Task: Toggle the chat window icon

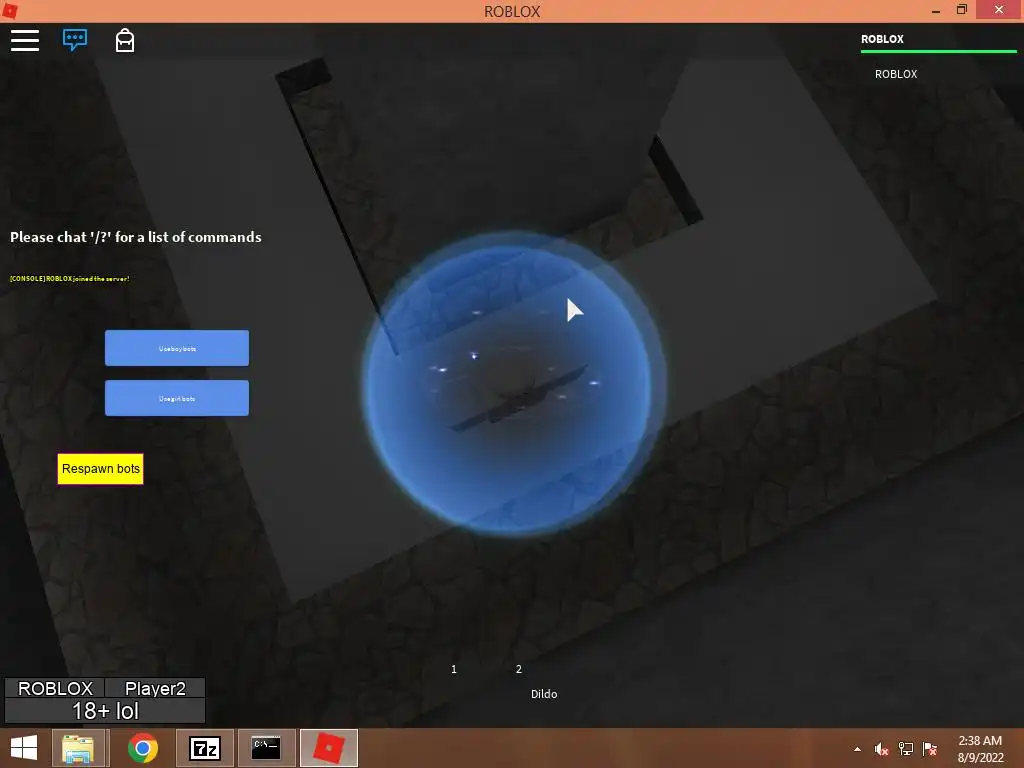Action: (74, 40)
